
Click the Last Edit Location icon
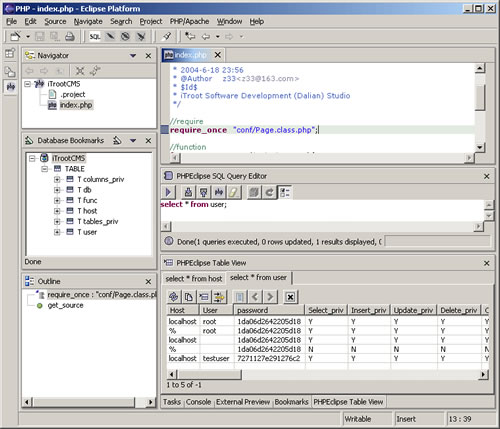tap(190, 36)
